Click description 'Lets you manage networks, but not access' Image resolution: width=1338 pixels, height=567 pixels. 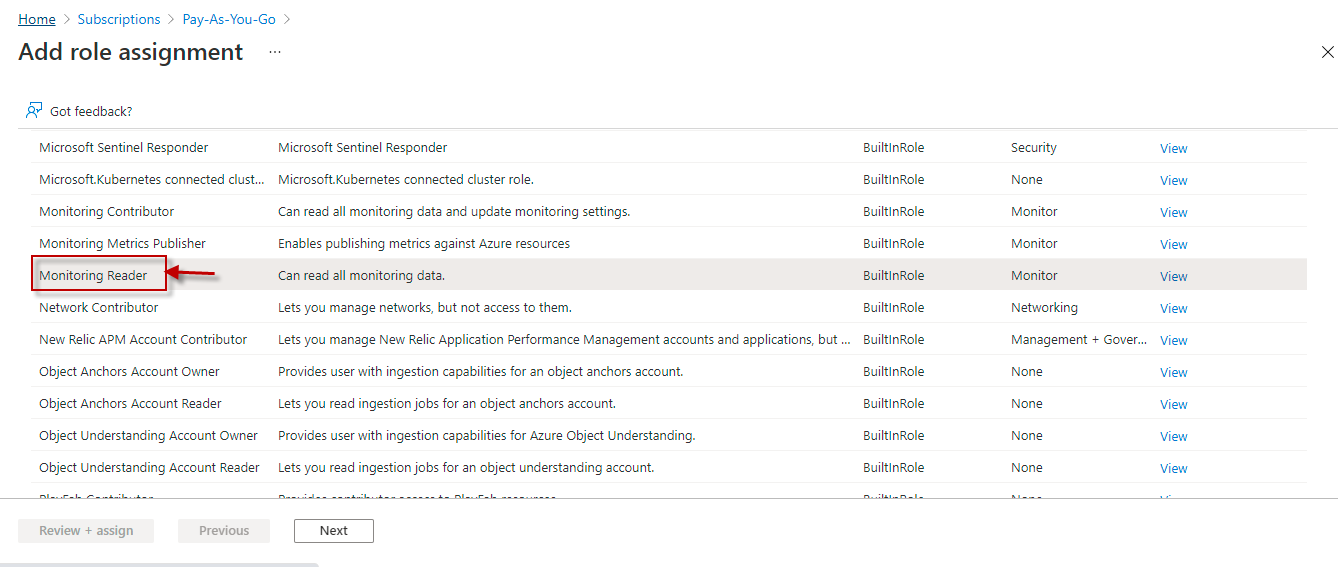(x=425, y=307)
